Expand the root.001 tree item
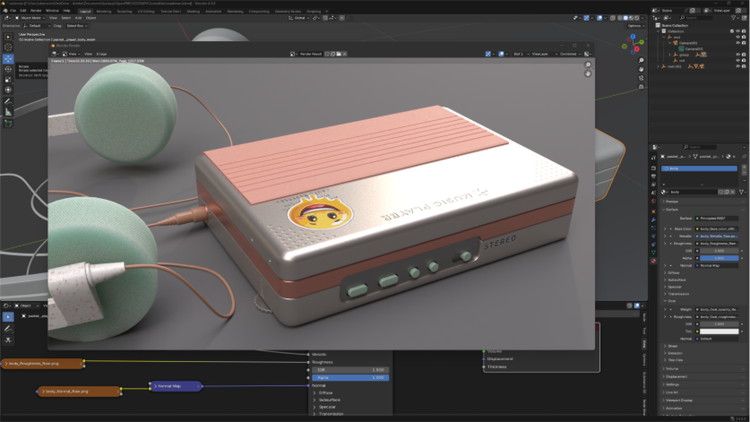The height and width of the screenshot is (422, 750). click(659, 67)
